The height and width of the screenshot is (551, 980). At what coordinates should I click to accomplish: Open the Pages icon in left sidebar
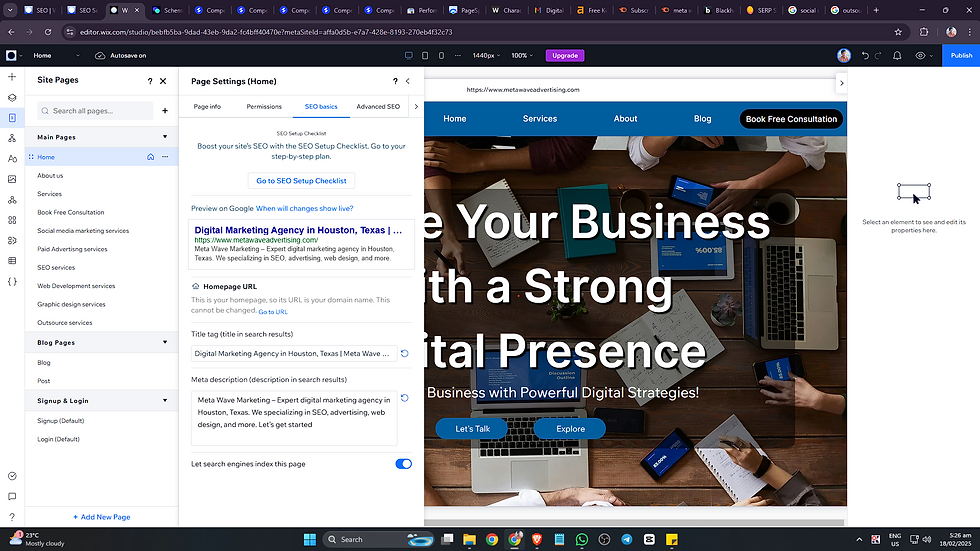(12, 117)
